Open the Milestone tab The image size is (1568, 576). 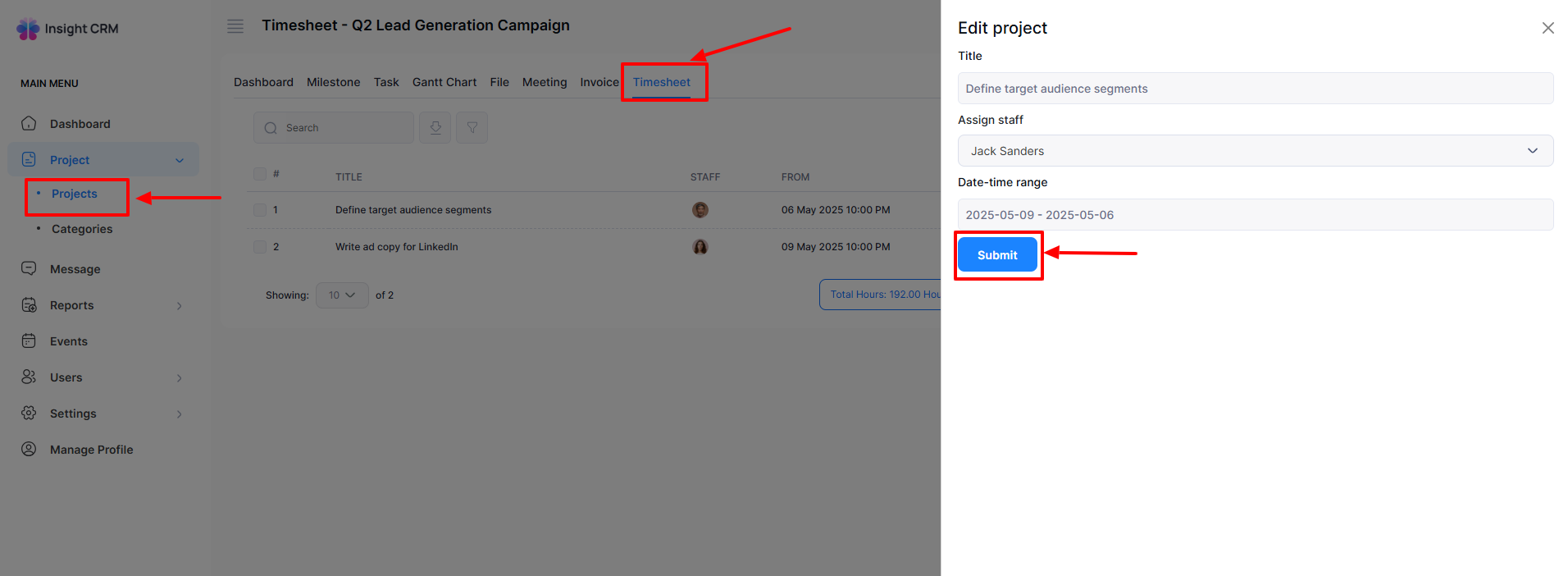[x=333, y=82]
